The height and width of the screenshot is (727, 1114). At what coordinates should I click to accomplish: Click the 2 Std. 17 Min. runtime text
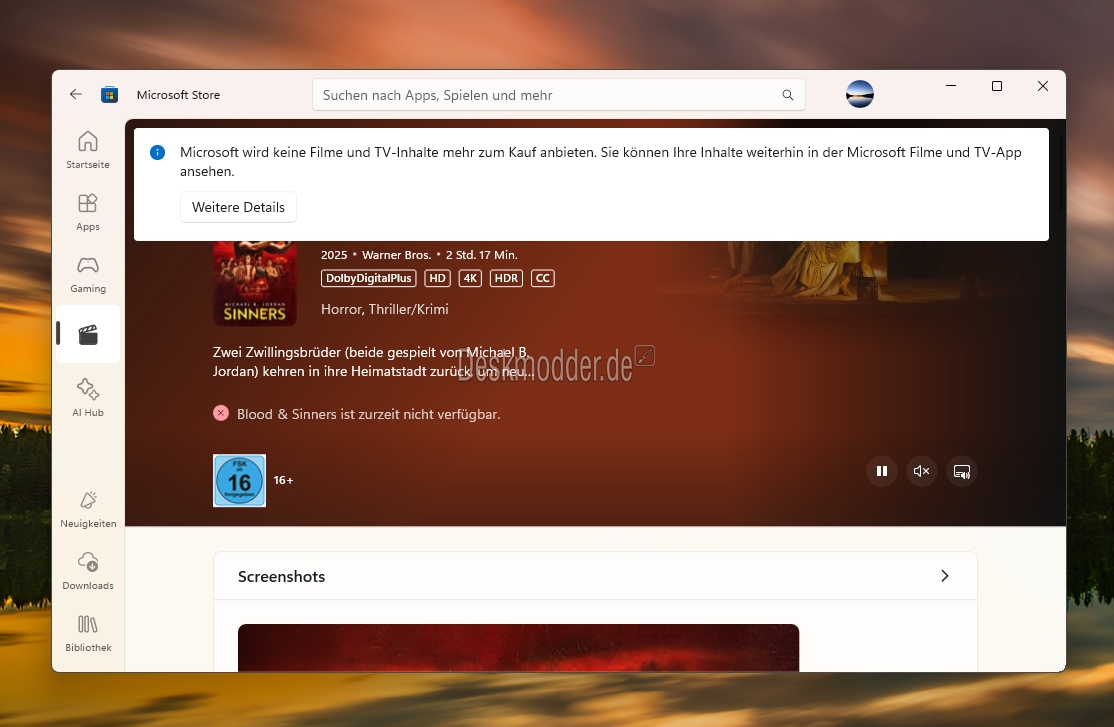pos(482,255)
